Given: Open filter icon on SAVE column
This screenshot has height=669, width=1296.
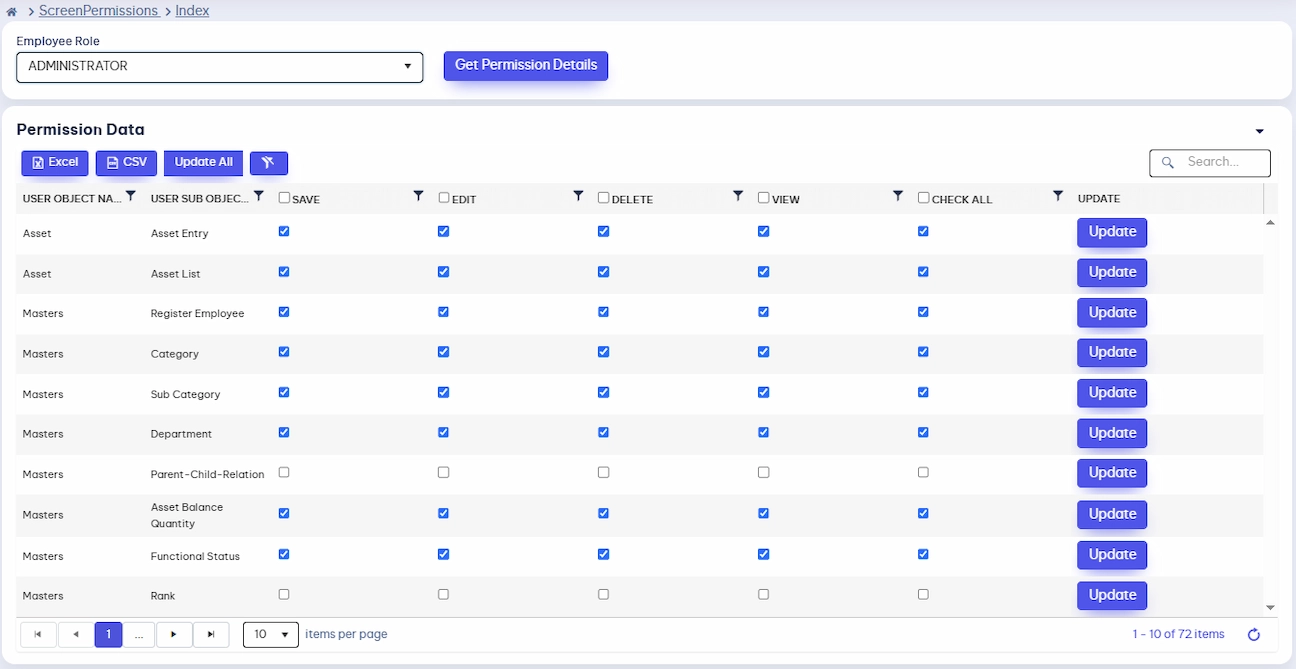Looking at the screenshot, I should [419, 197].
